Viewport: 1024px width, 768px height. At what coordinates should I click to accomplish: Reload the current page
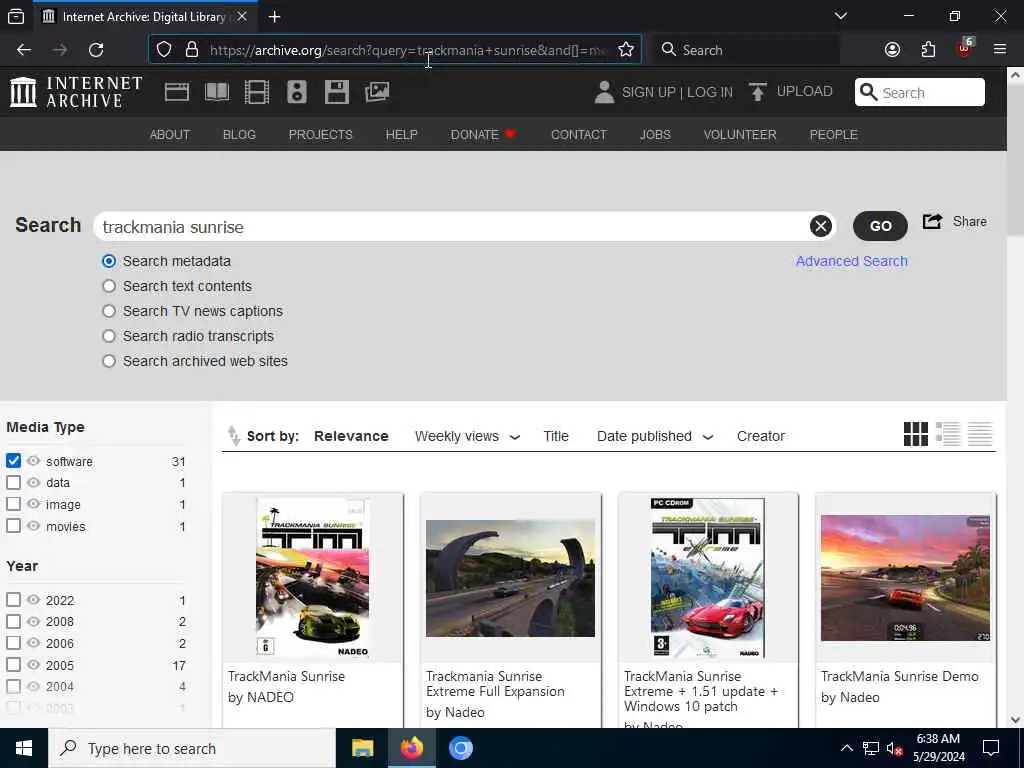point(96,50)
